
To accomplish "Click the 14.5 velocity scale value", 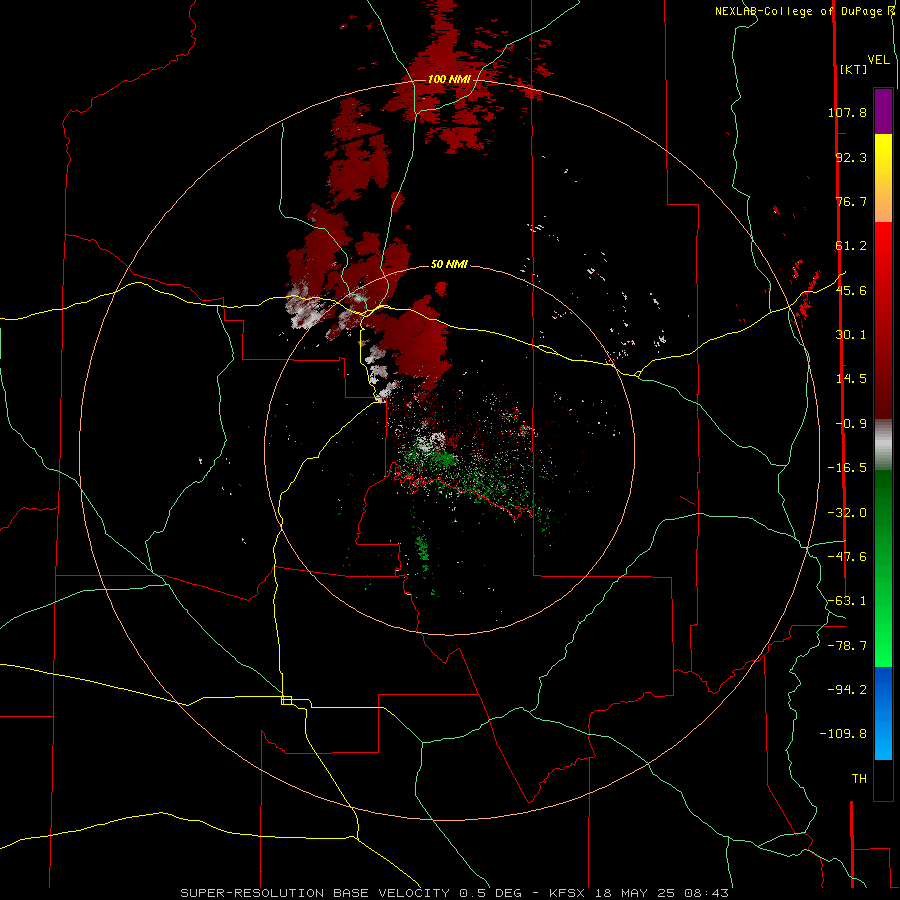I will point(851,379).
